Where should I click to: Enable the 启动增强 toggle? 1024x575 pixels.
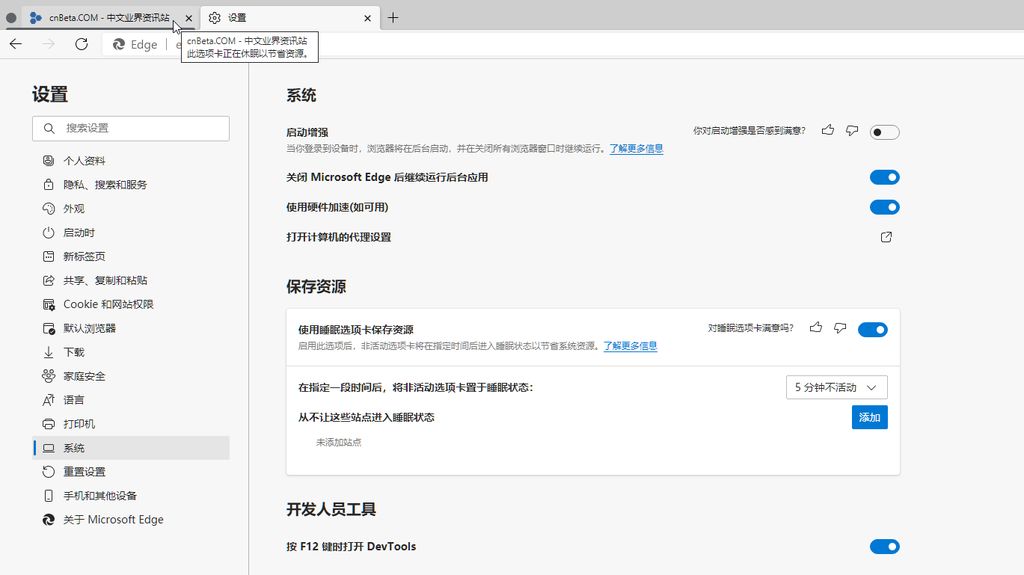pos(884,132)
